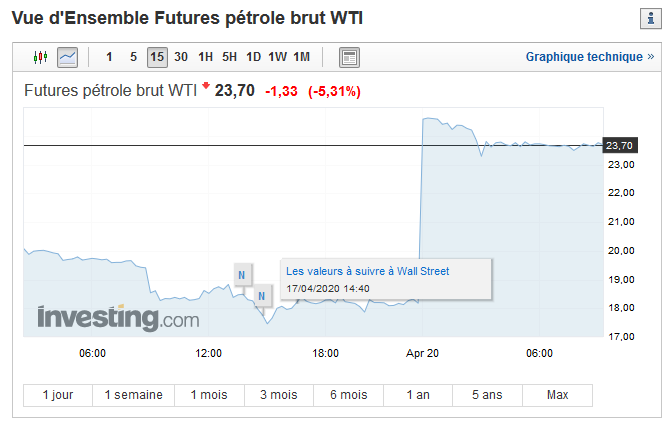Open the news table layout icon
The image size is (672, 425).
pos(349,57)
